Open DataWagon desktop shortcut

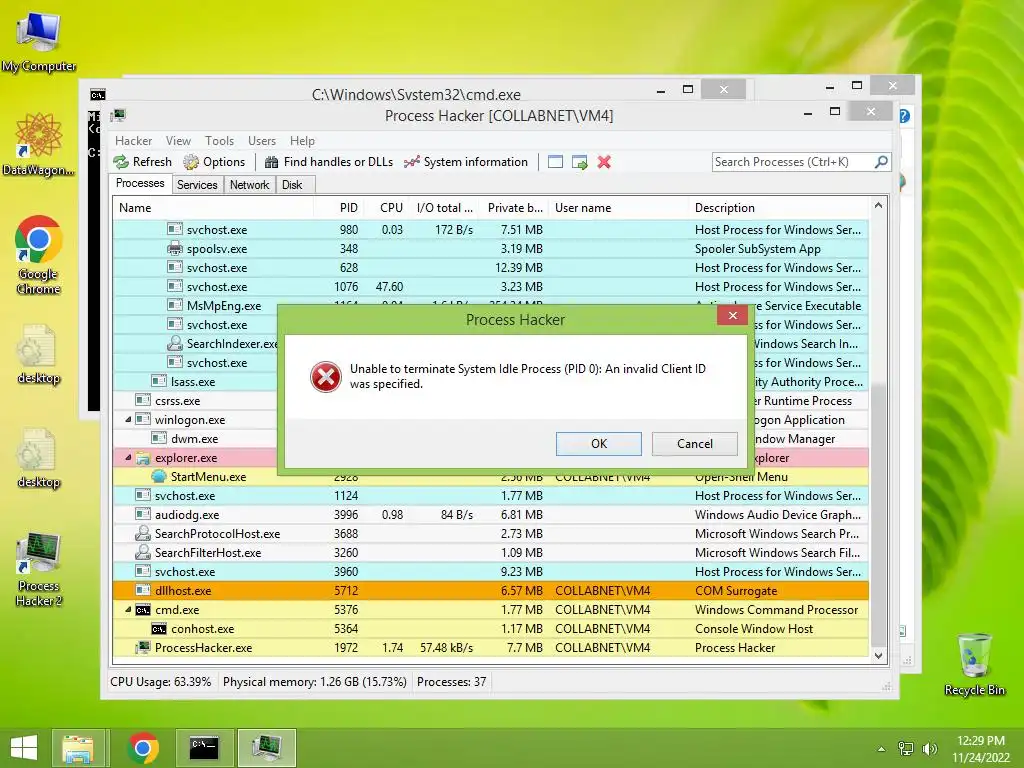point(39,144)
